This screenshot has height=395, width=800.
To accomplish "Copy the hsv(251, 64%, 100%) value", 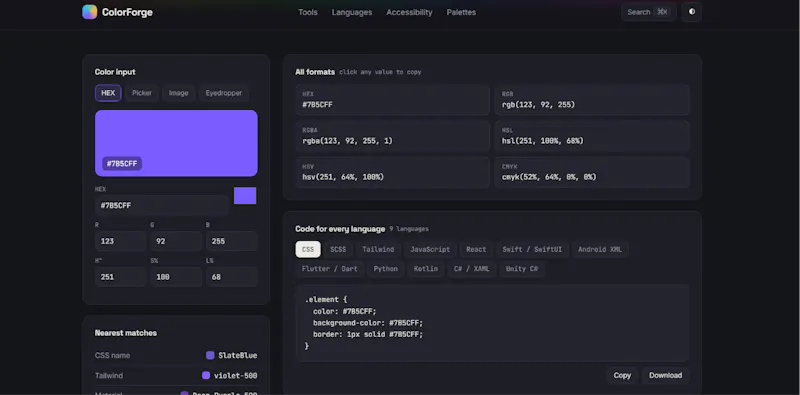I will click(x=392, y=172).
